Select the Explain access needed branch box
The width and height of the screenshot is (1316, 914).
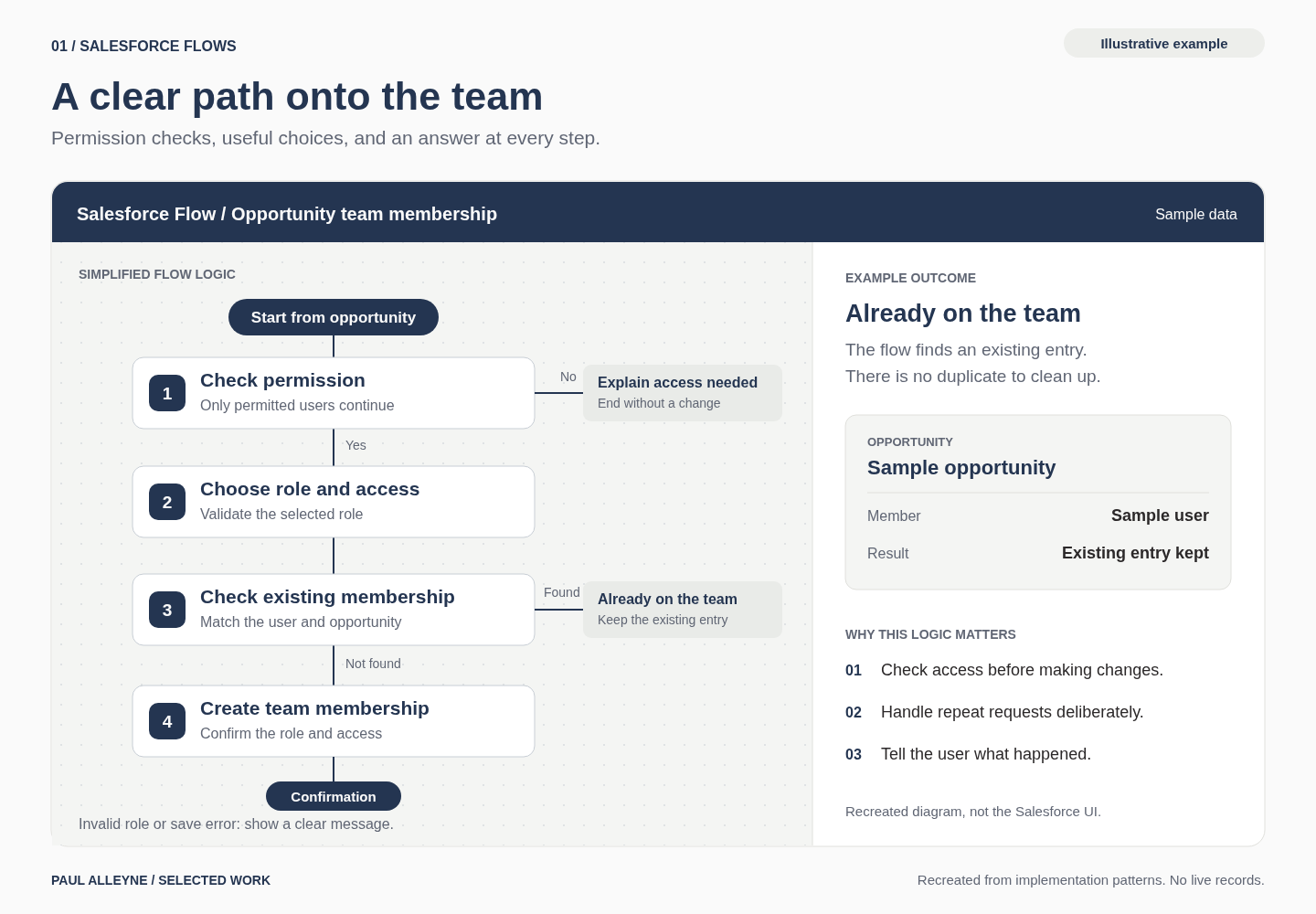(683, 393)
